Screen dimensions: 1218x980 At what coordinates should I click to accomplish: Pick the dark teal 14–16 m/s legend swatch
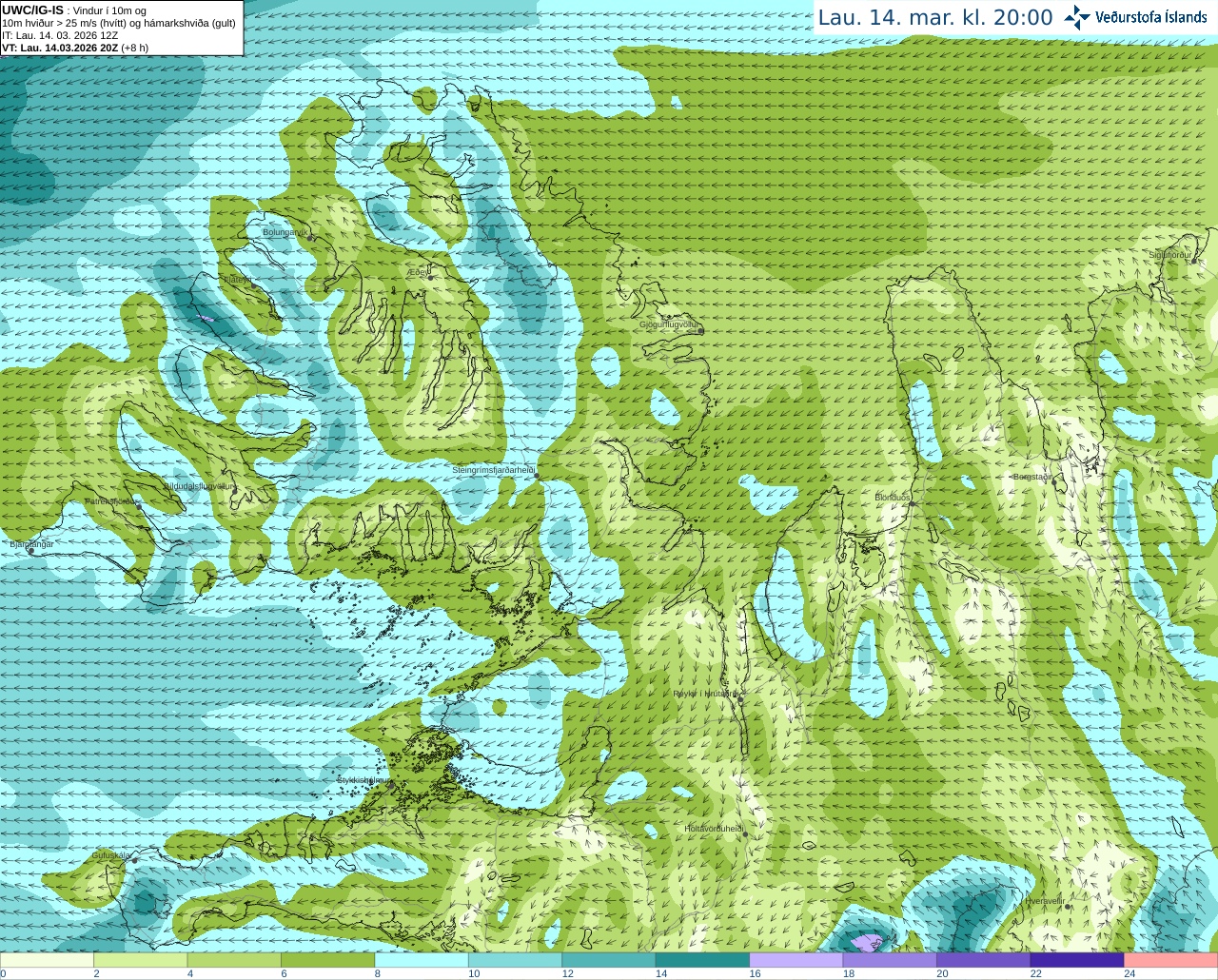pos(703,960)
